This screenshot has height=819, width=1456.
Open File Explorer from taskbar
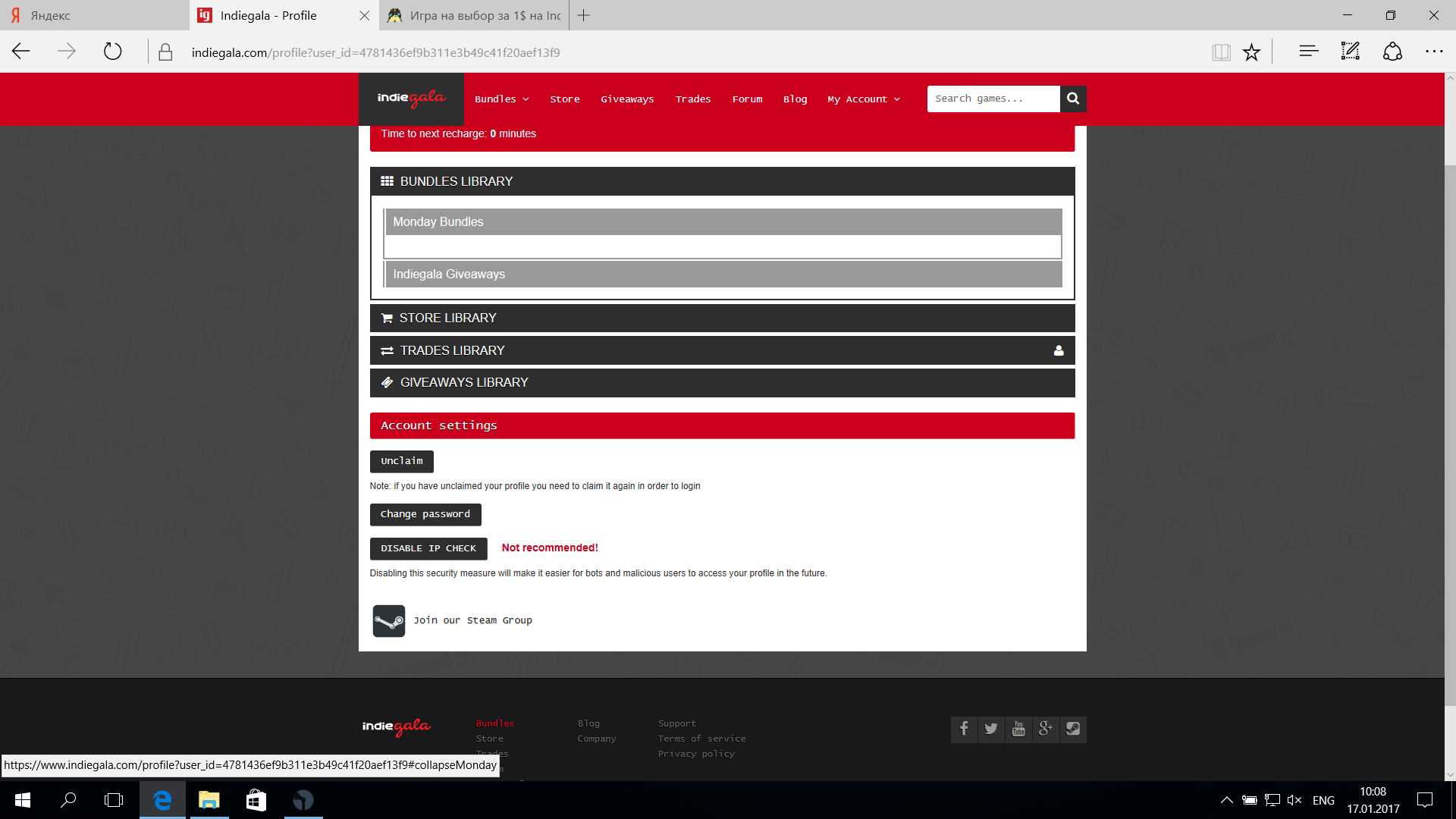point(209,800)
